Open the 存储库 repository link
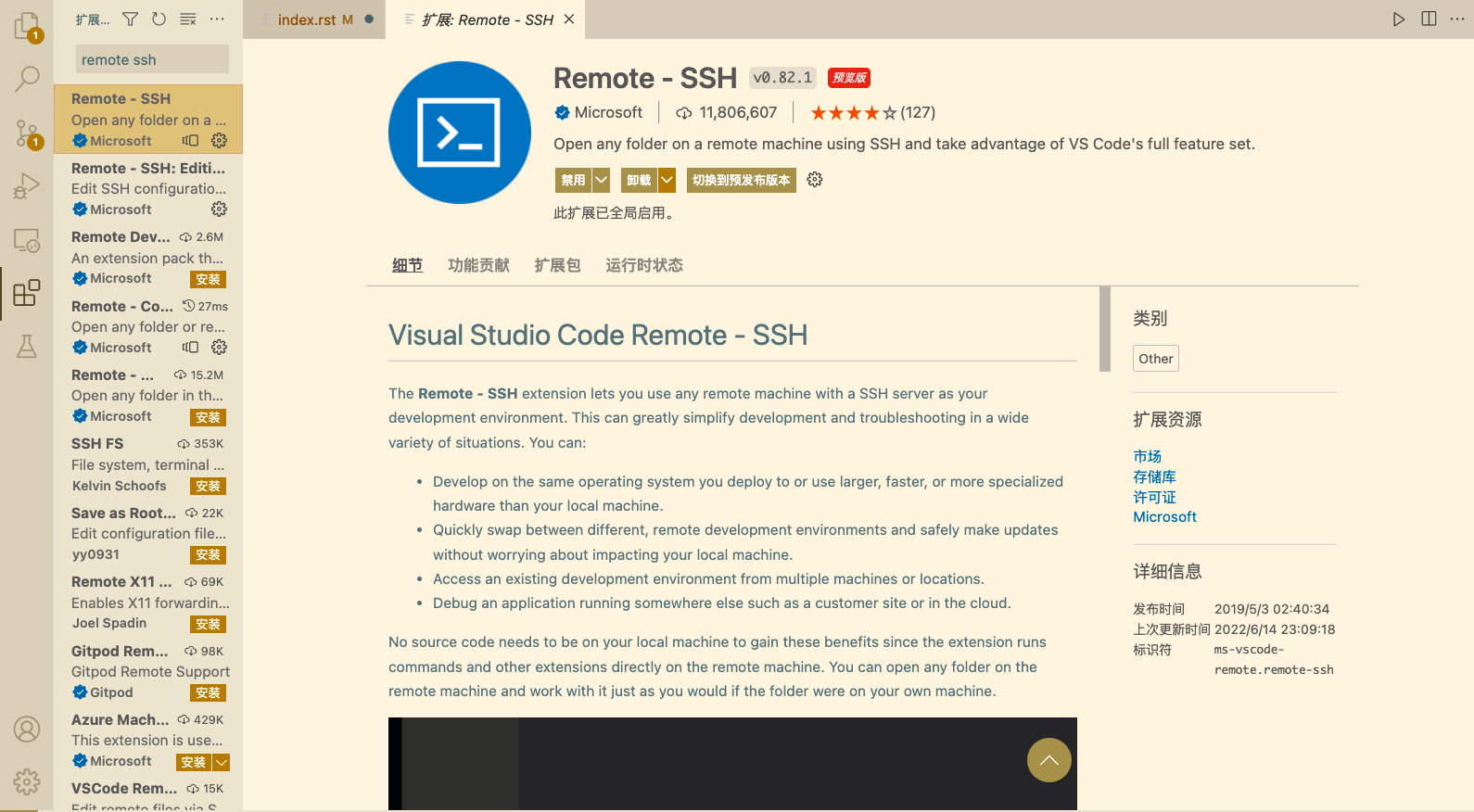Screen dimensions: 1474x812 [1154, 476]
